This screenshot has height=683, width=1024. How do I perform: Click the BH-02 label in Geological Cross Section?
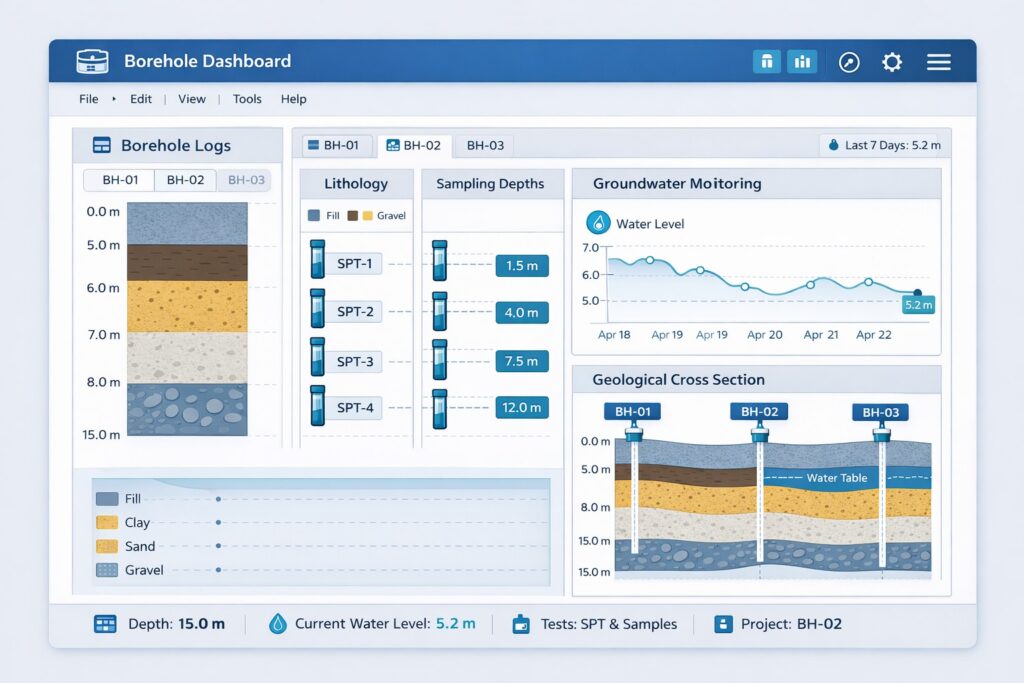tap(759, 411)
